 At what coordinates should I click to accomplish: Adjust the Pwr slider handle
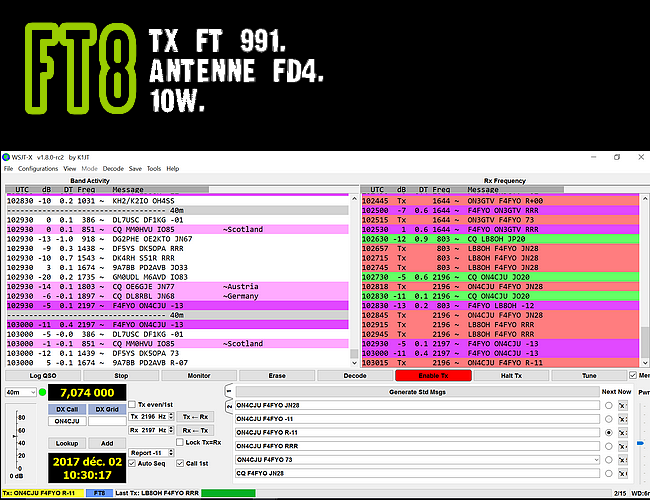point(640,443)
